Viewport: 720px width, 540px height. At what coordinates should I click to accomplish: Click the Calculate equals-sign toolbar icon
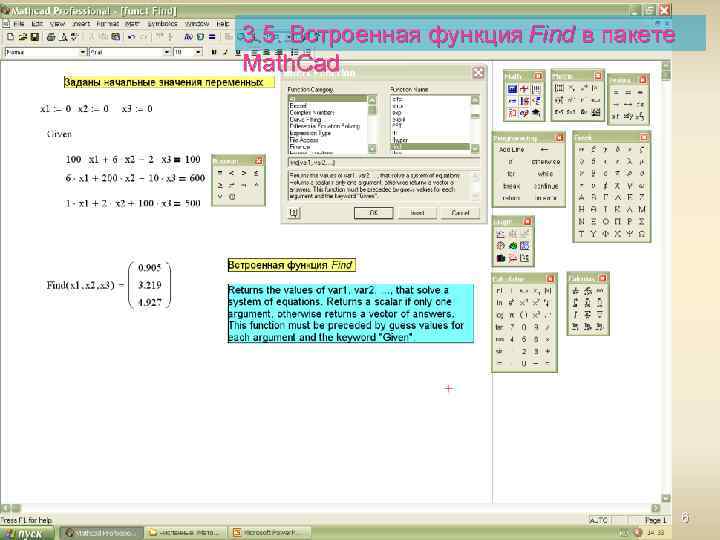tap(212, 37)
